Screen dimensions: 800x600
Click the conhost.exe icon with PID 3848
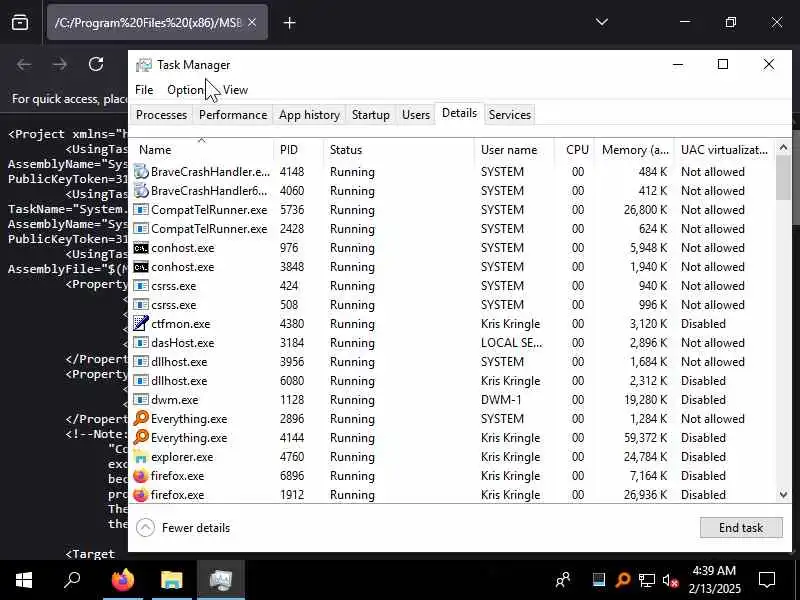point(141,267)
